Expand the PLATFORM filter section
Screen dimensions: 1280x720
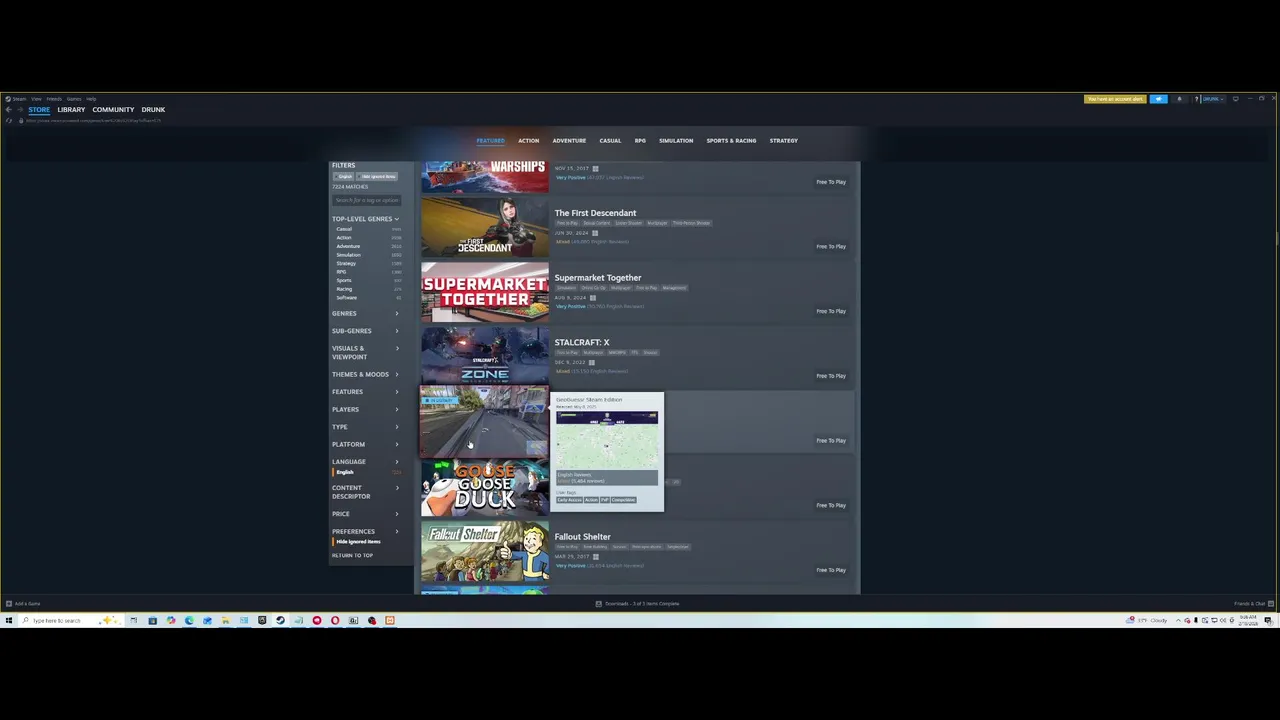point(366,444)
